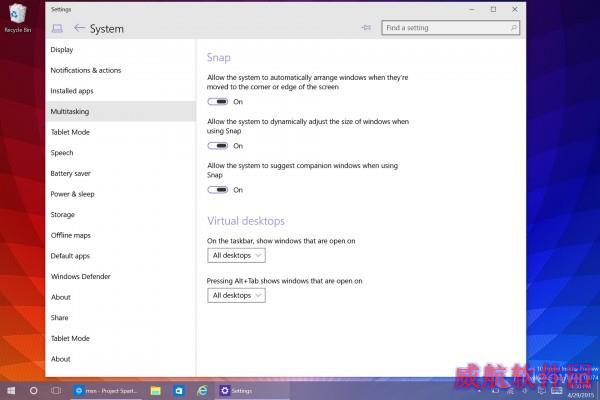Toggle dynamically adjust window size switch
This screenshot has width=600, height=400.
(x=217, y=145)
